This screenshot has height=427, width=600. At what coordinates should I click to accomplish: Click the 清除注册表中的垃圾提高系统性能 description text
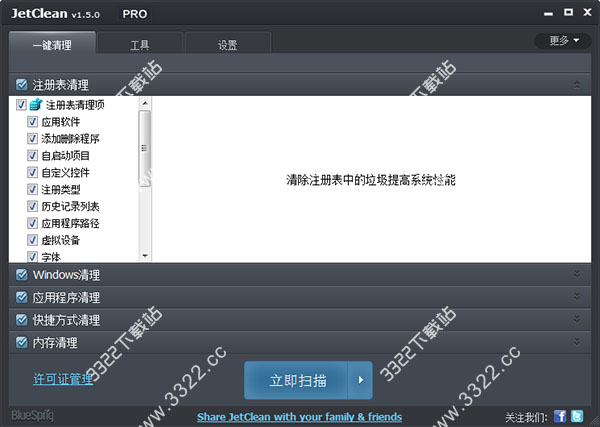(371, 180)
